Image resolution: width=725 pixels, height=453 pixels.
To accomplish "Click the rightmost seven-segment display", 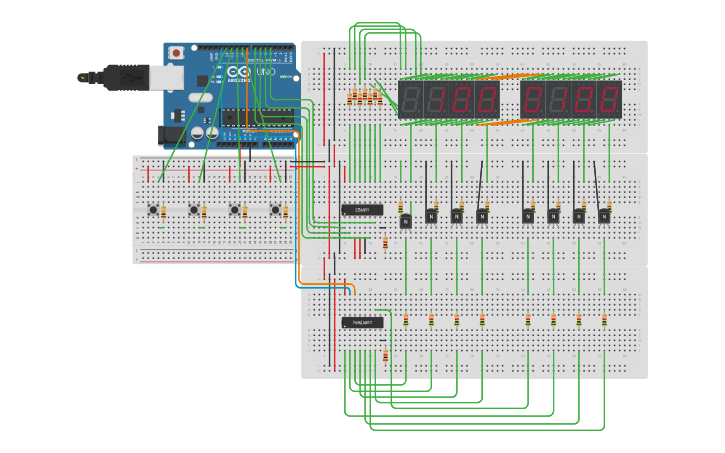I will click(609, 99).
